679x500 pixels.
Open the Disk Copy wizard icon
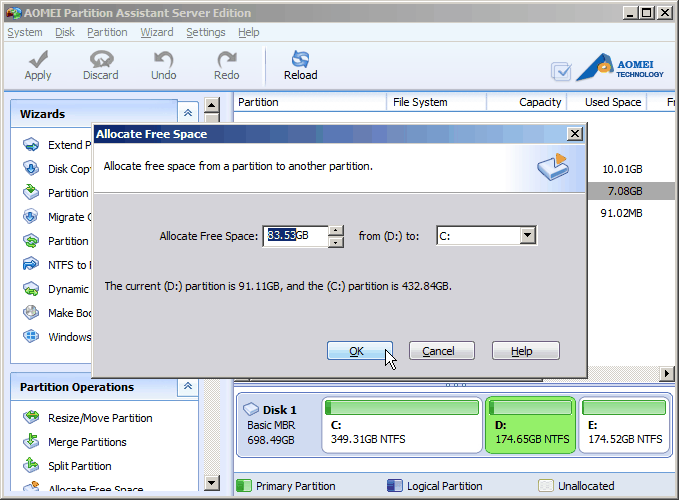[31, 168]
